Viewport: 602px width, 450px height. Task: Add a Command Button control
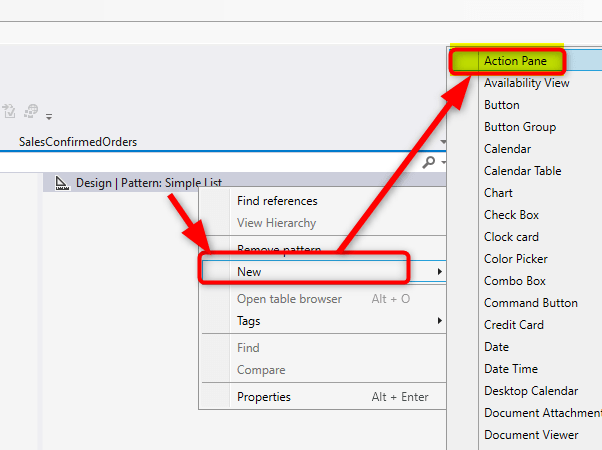[x=531, y=303]
